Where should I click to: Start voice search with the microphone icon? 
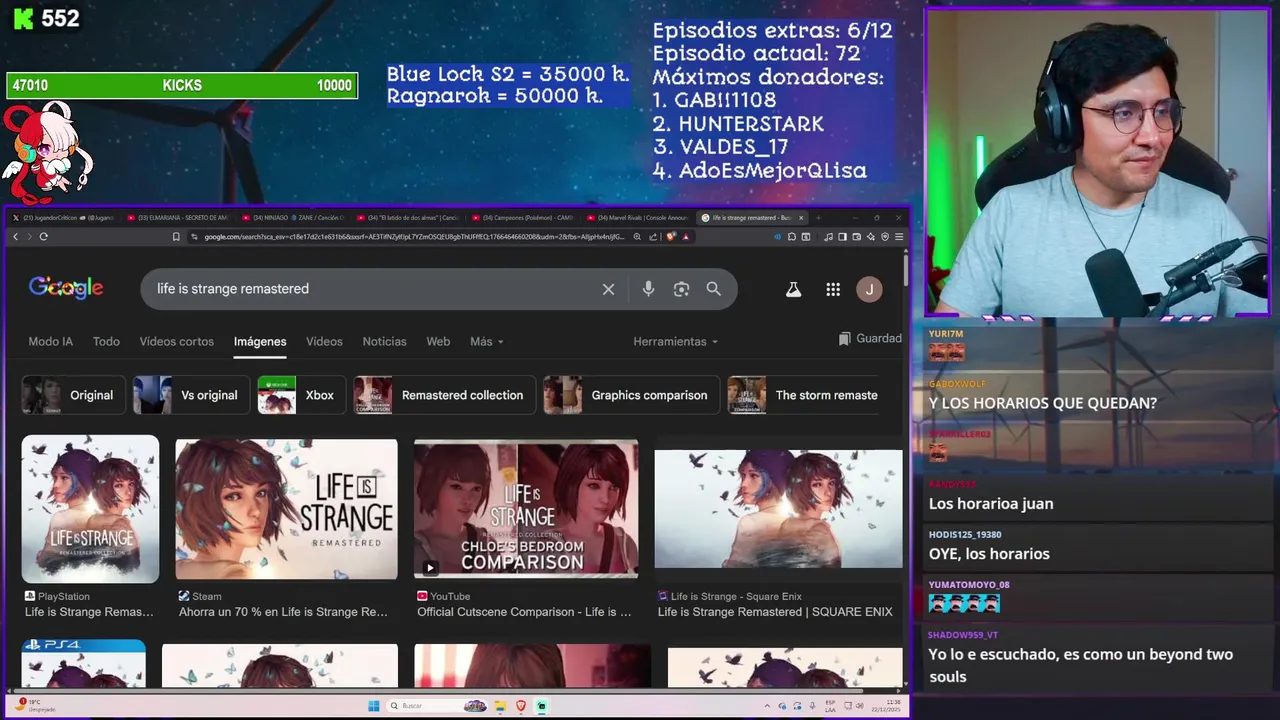pyautogui.click(x=648, y=289)
